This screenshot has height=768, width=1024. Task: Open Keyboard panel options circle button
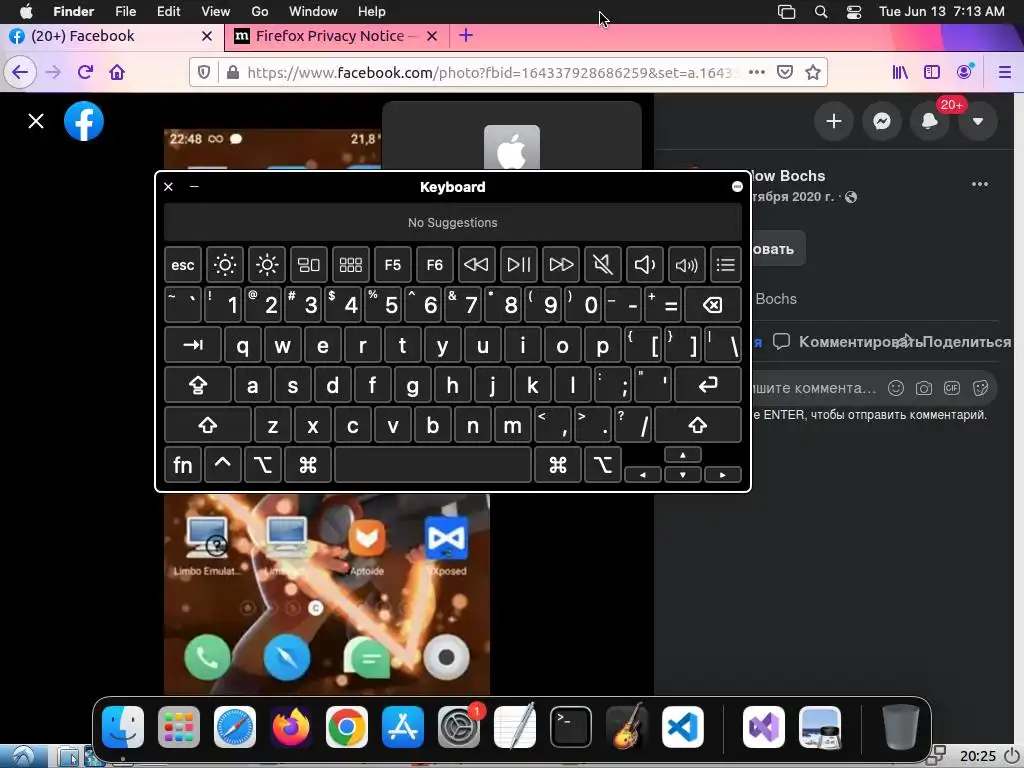pyautogui.click(x=737, y=187)
